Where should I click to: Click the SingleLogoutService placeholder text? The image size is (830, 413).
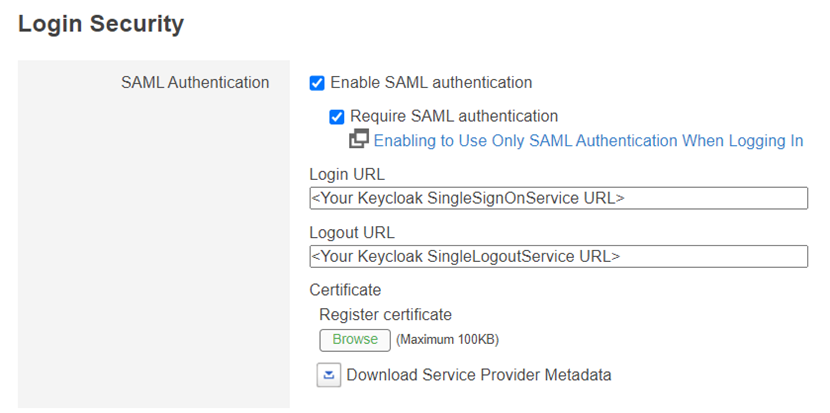tap(465, 257)
